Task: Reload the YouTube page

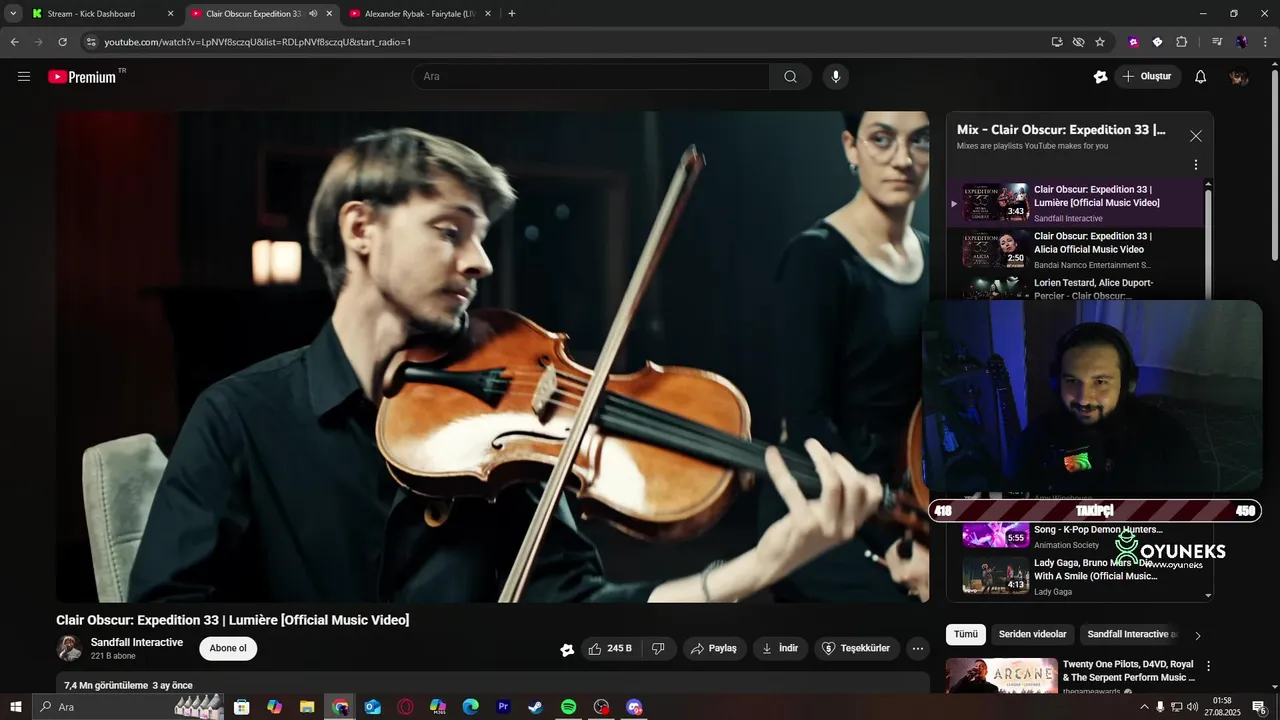Action: [62, 42]
